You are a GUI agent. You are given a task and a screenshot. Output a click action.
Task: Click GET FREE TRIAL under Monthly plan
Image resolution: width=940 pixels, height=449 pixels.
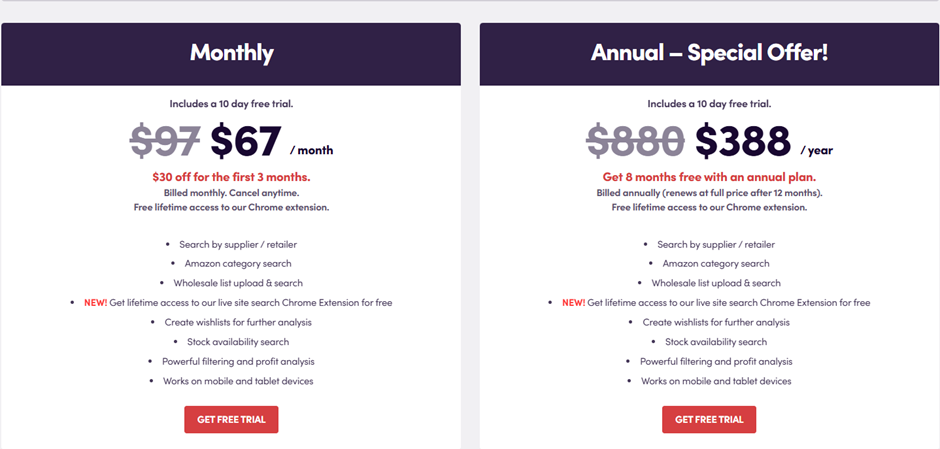pyautogui.click(x=231, y=420)
